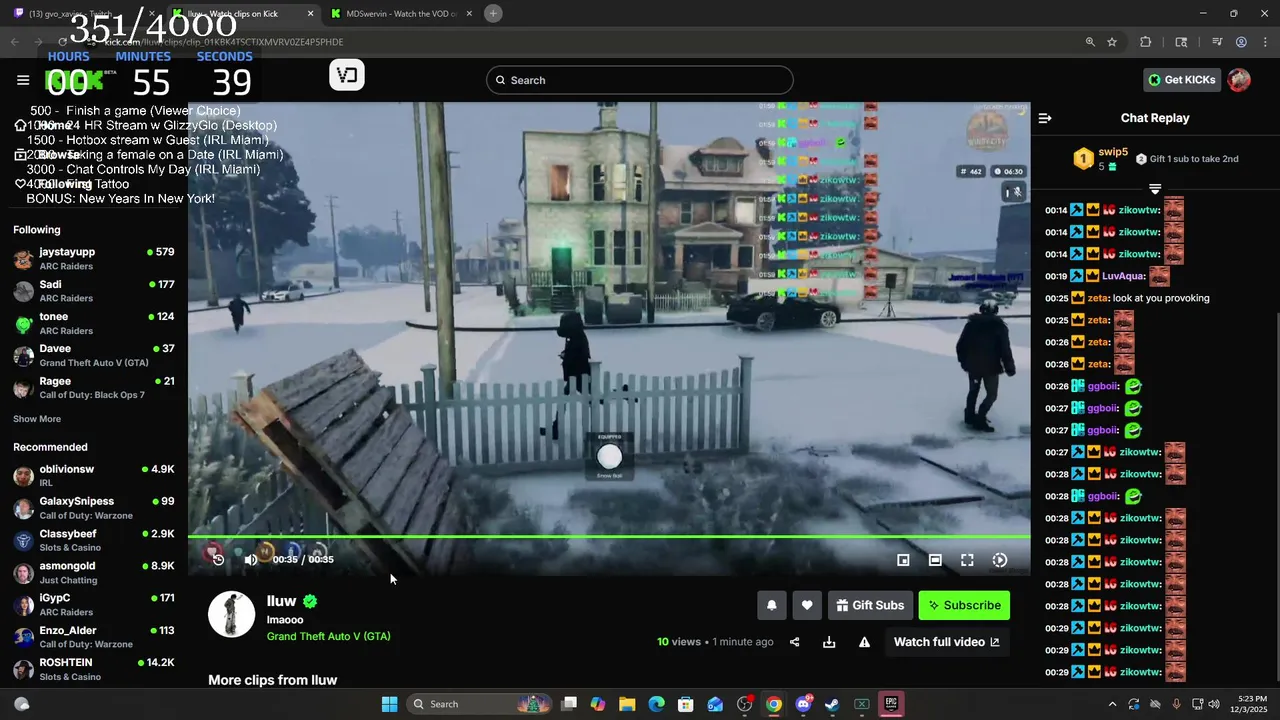
Task: Click the Get KICKs button
Action: click(x=1181, y=80)
